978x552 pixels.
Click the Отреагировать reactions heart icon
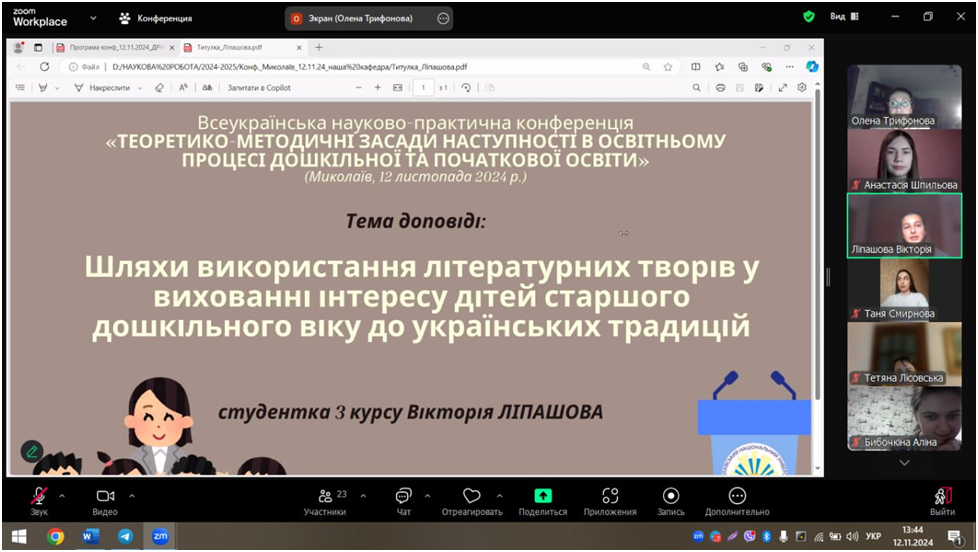tap(472, 497)
